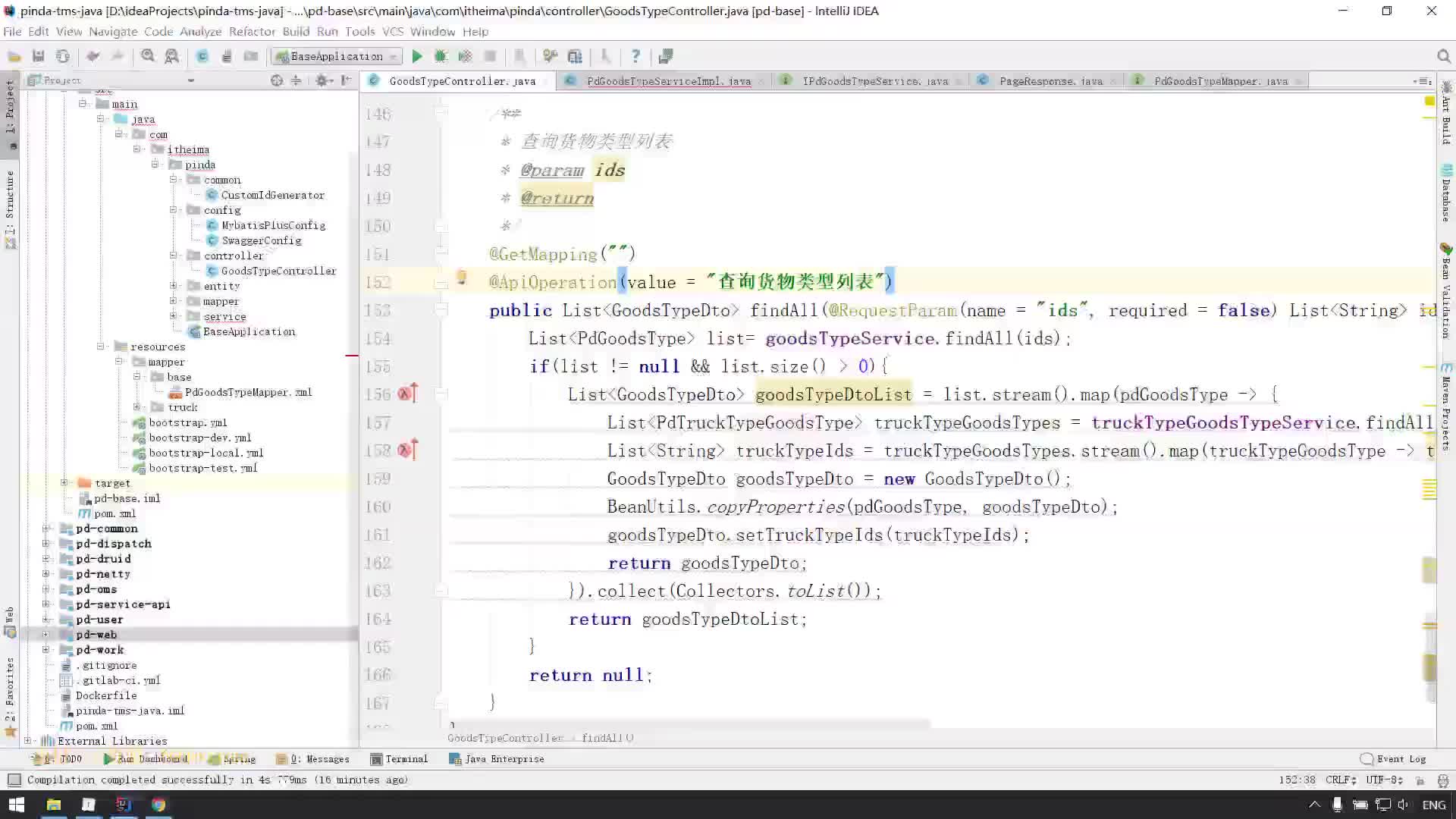Open File Explorer from the taskbar
The image size is (1456, 819).
(54, 805)
